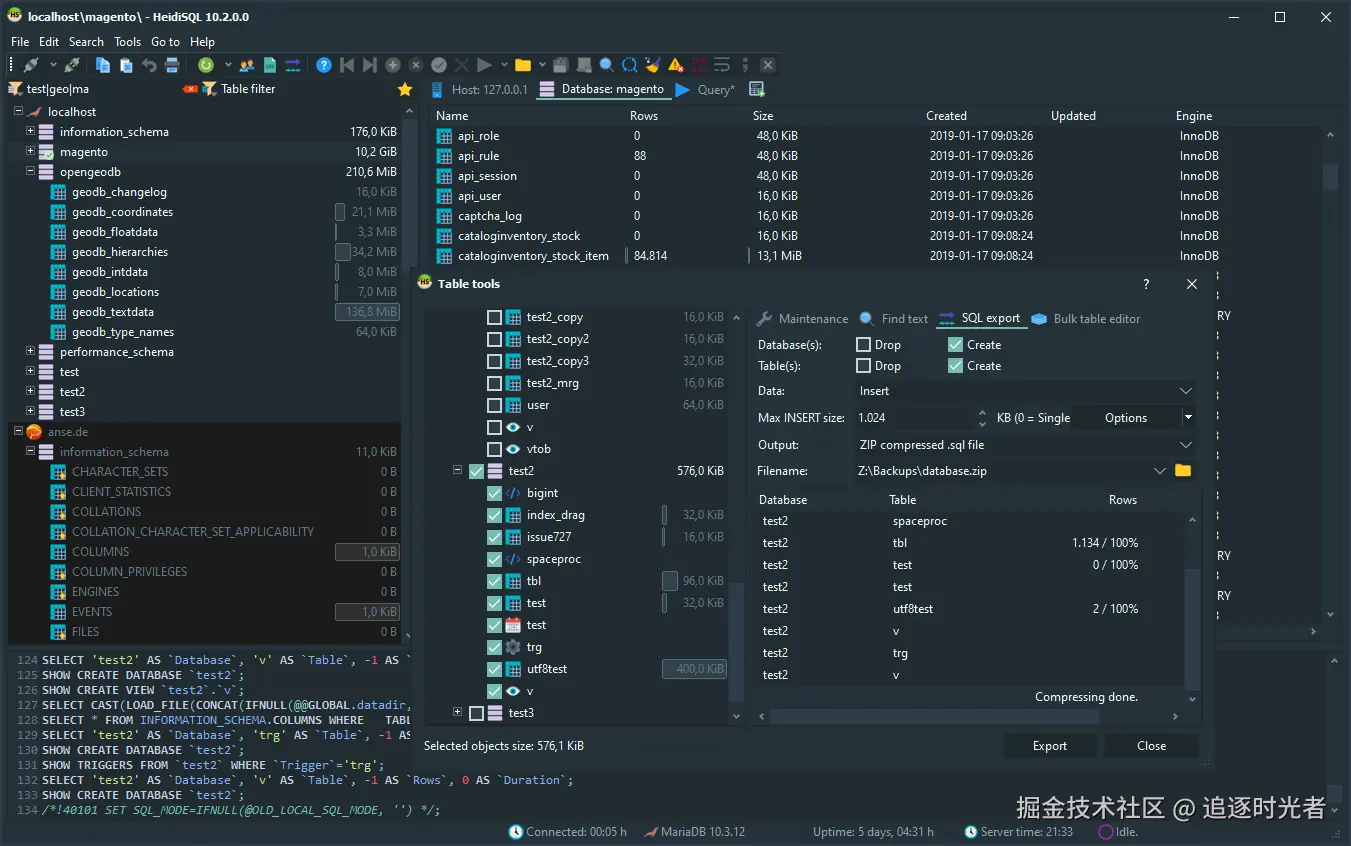1351x846 pixels.
Task: Expand the performance_schema tree node
Action: (x=30, y=351)
